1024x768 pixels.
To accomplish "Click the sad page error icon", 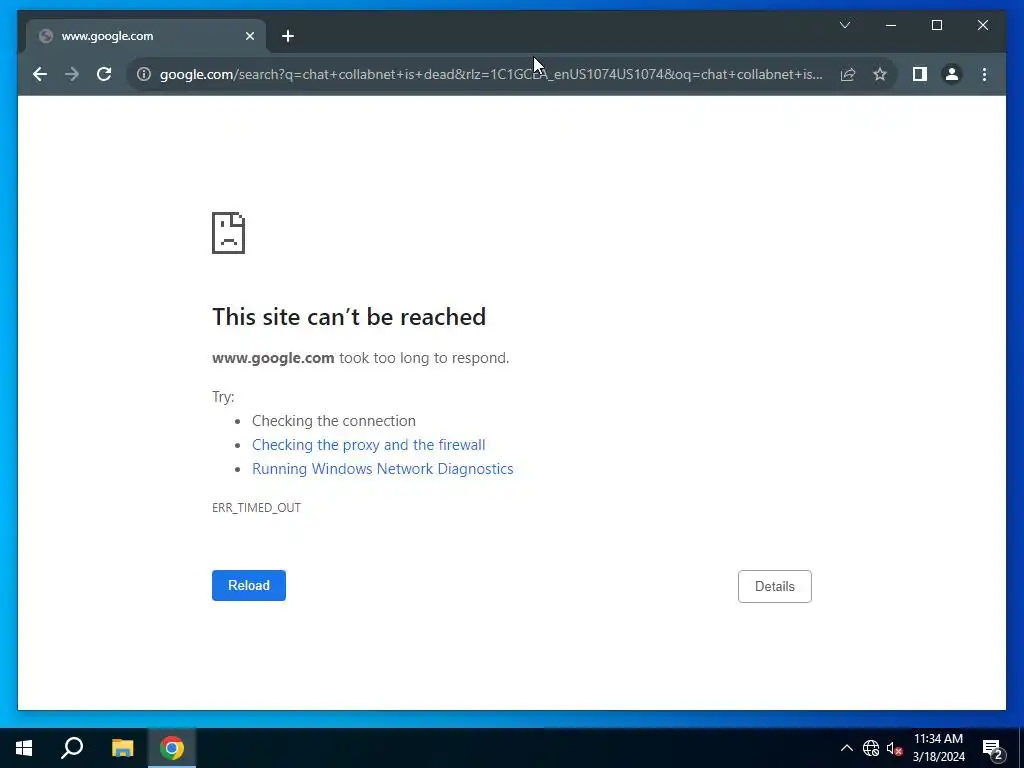I will [229, 233].
